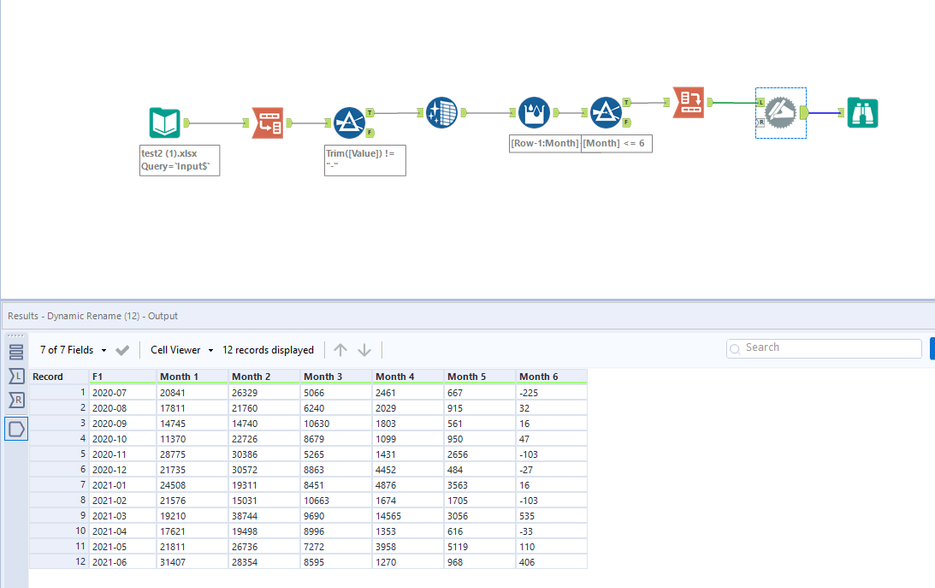This screenshot has width=935, height=588.
Task: Move to previous record with up arrow
Action: [340, 350]
